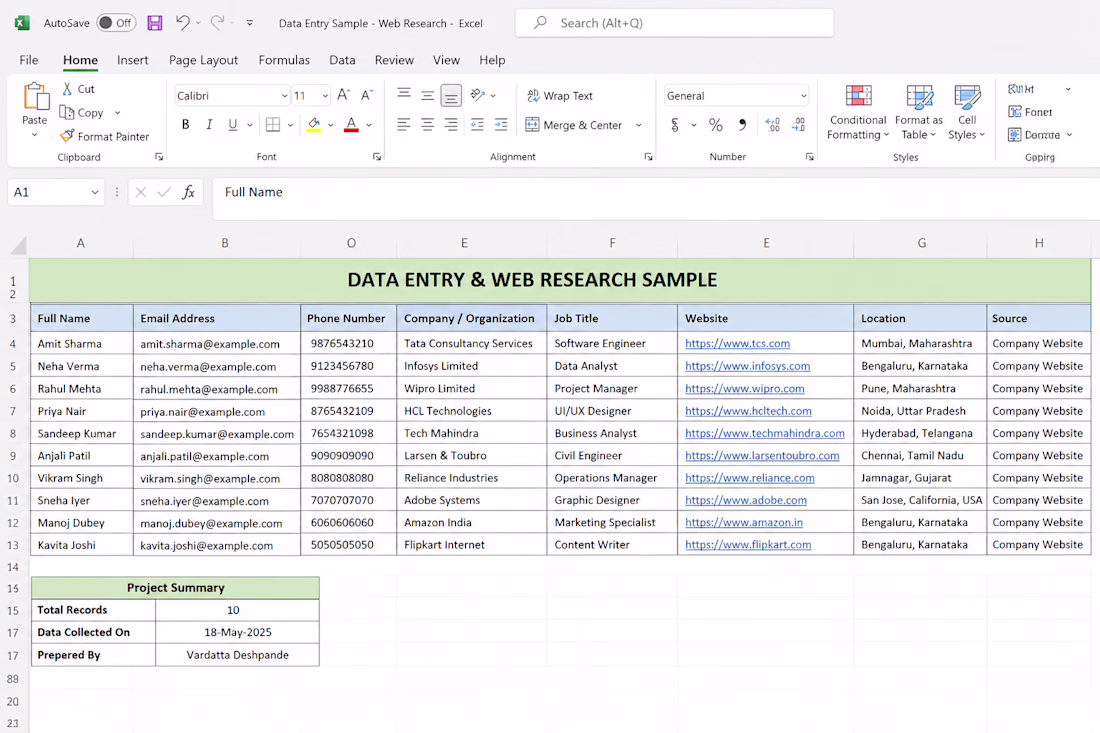Screen dimensions: 1100x733
Task: Apply percent style format
Action: pyautogui.click(x=716, y=125)
